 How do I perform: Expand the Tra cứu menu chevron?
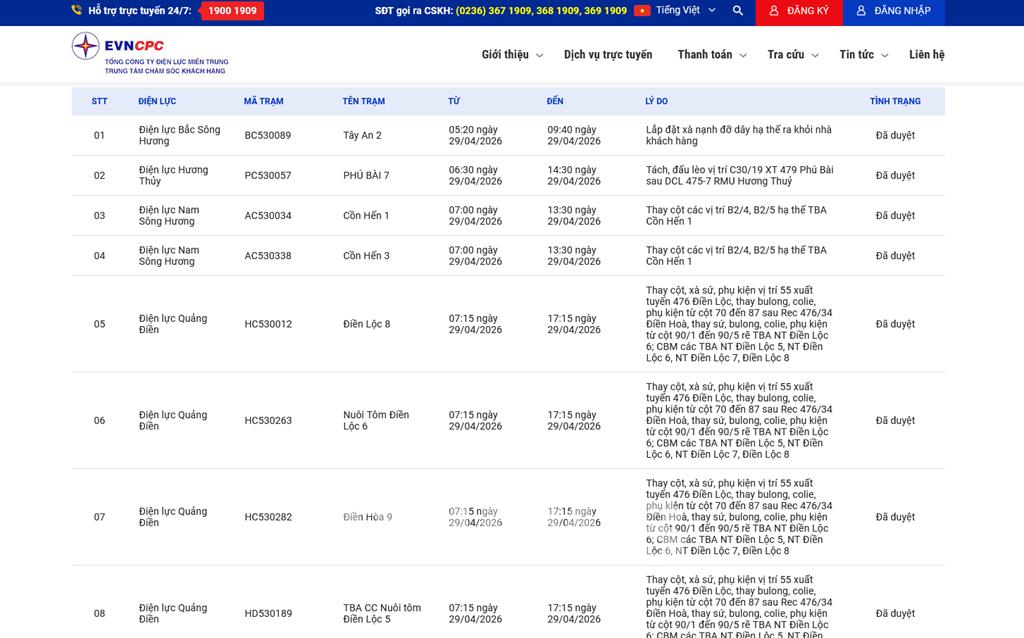(x=815, y=56)
